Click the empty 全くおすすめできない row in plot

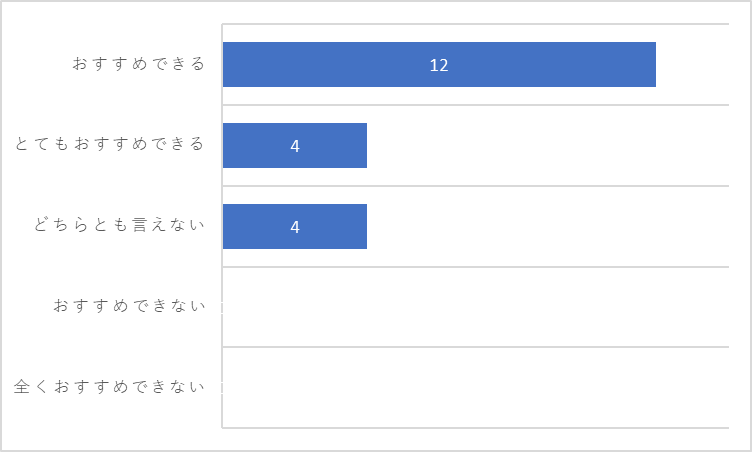click(x=476, y=387)
